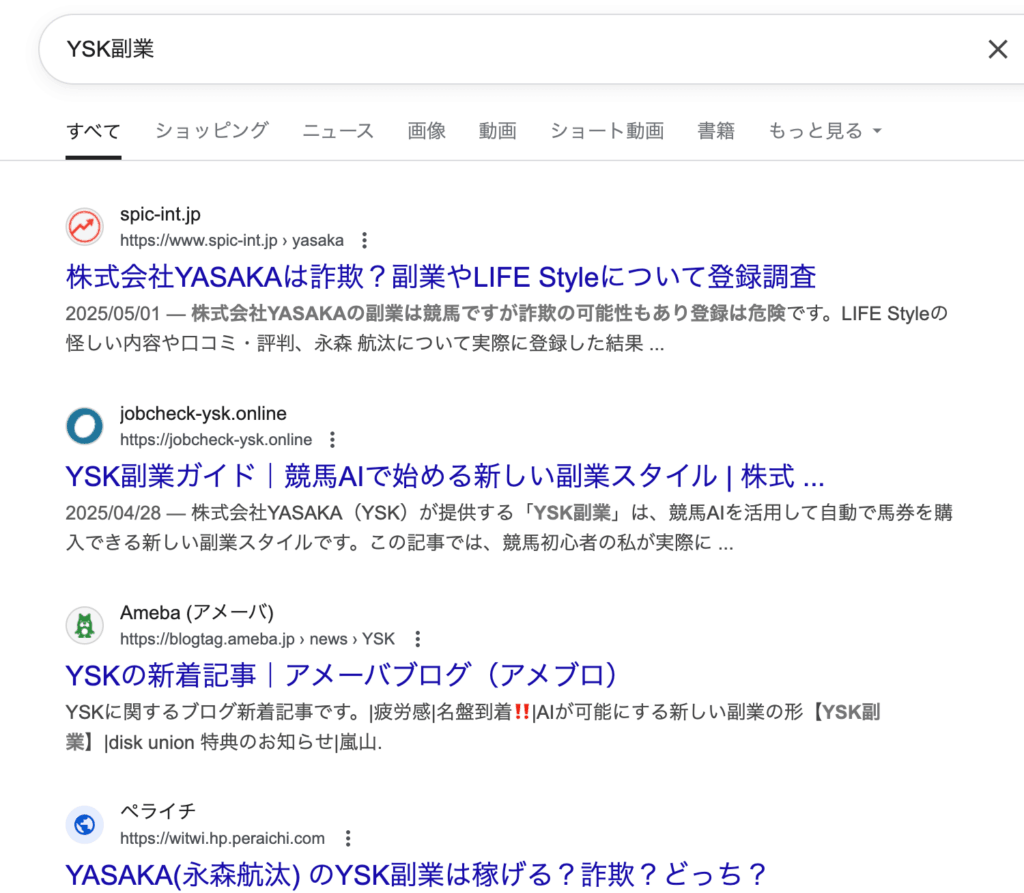Open result 株式会社YASAKAは詐欺？副業やLIFE Style

pos(441,277)
